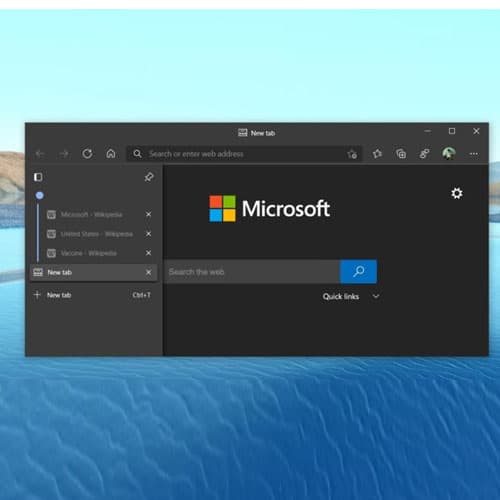Click the Share icon in toolbar
Viewport: 500px width, 500px height.
click(x=424, y=154)
